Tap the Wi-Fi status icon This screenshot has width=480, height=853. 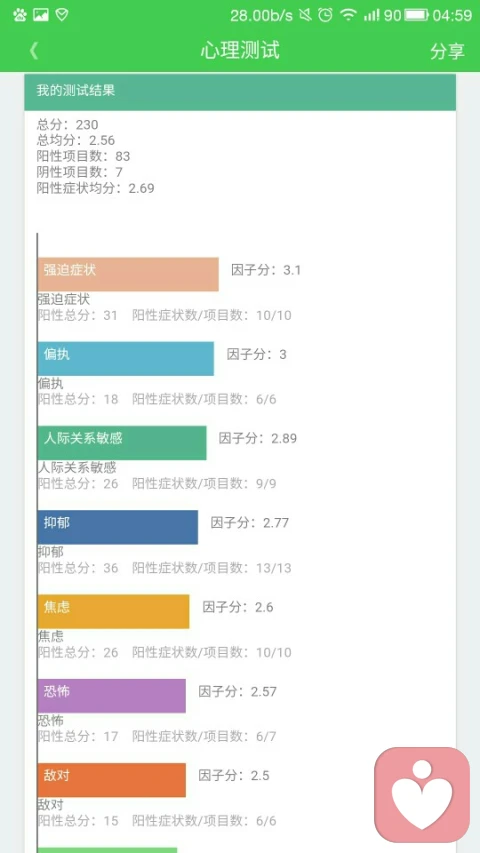point(348,15)
